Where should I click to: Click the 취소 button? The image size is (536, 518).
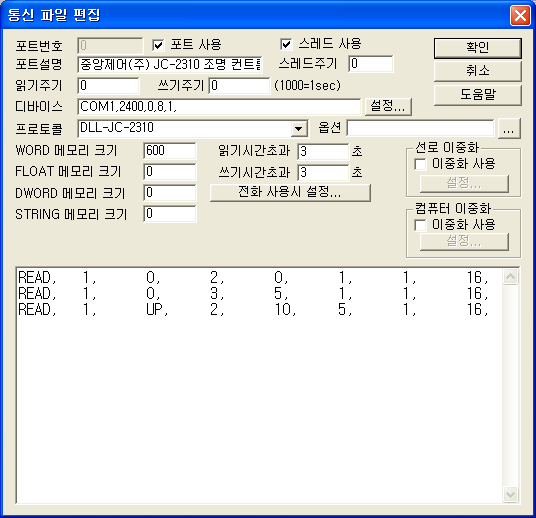478,71
